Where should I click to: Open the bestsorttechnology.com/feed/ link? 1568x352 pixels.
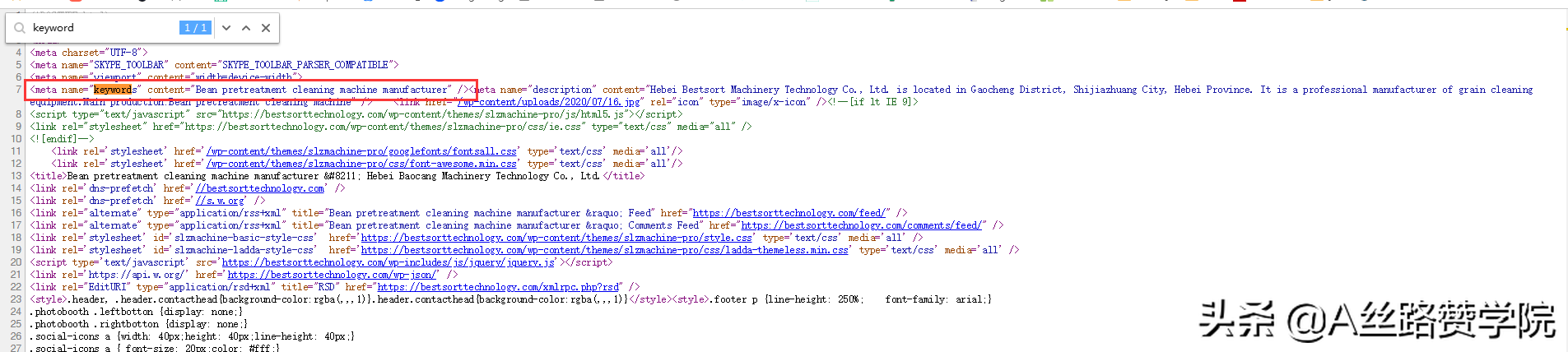click(791, 213)
